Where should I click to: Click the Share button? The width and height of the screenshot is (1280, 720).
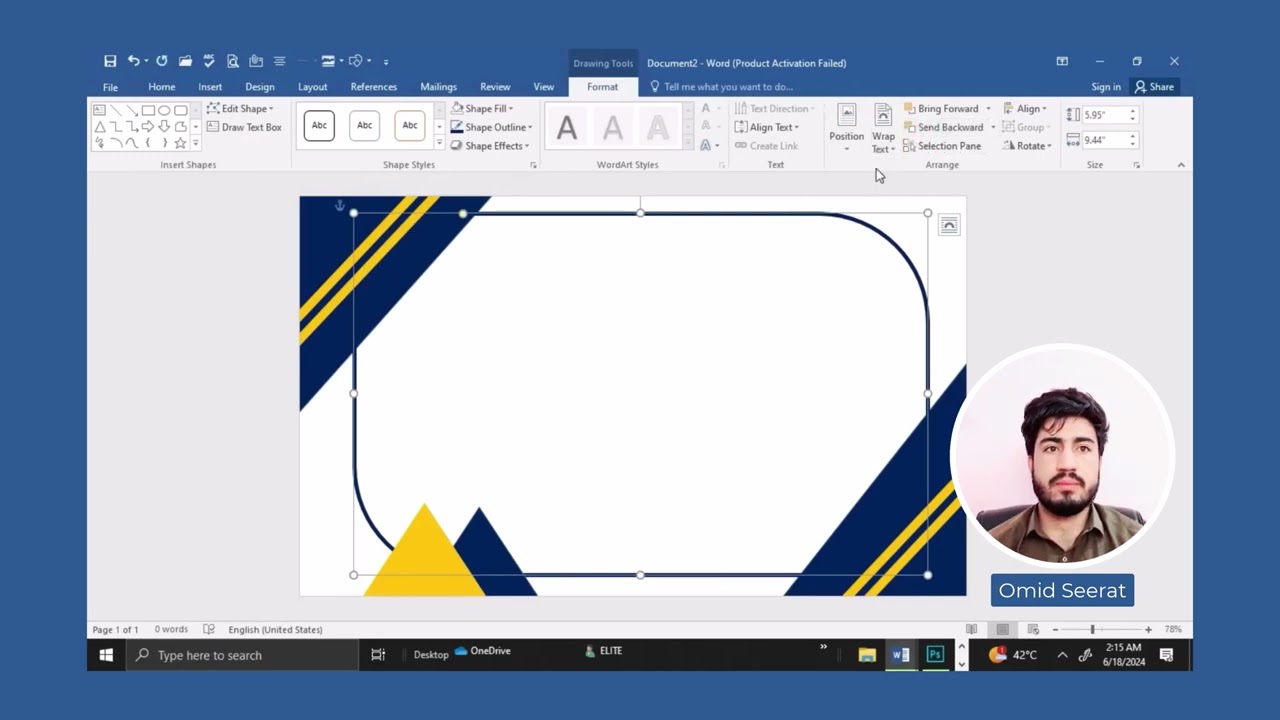coord(1154,87)
